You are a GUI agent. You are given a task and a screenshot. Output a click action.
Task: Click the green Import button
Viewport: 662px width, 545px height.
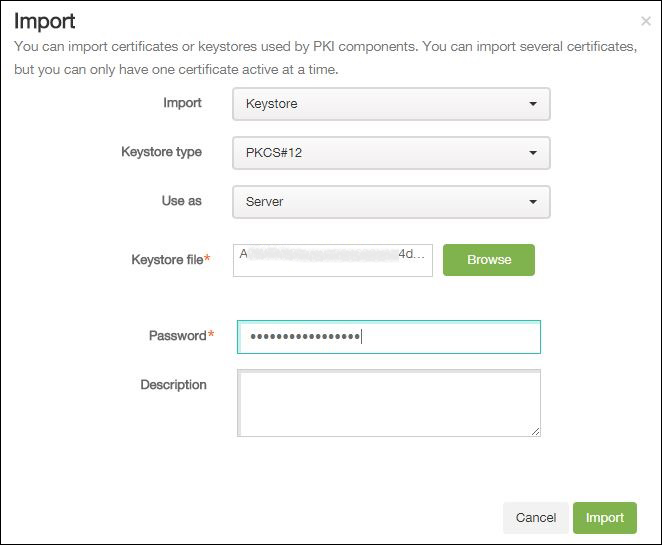click(605, 518)
